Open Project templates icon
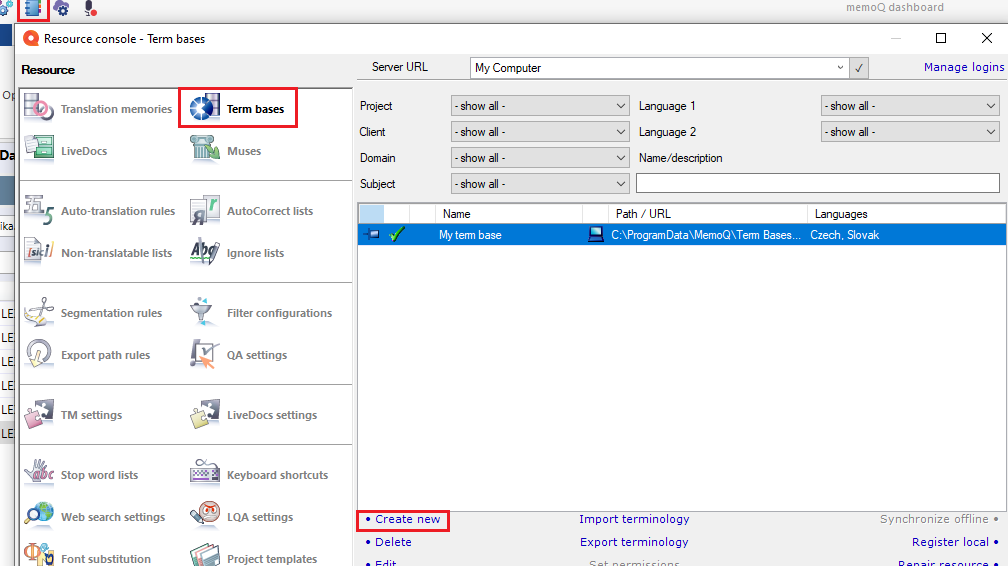This screenshot has width=1008, height=566. pyautogui.click(x=205, y=555)
